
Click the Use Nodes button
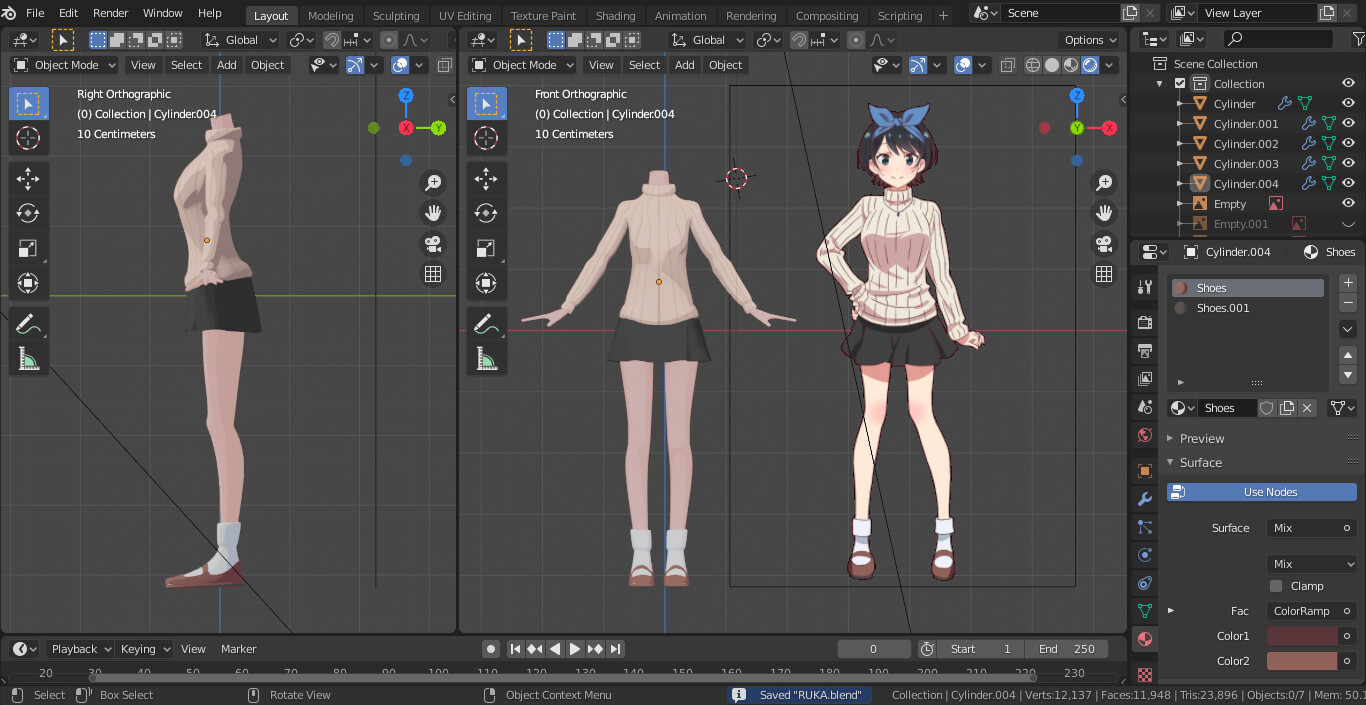point(1261,492)
